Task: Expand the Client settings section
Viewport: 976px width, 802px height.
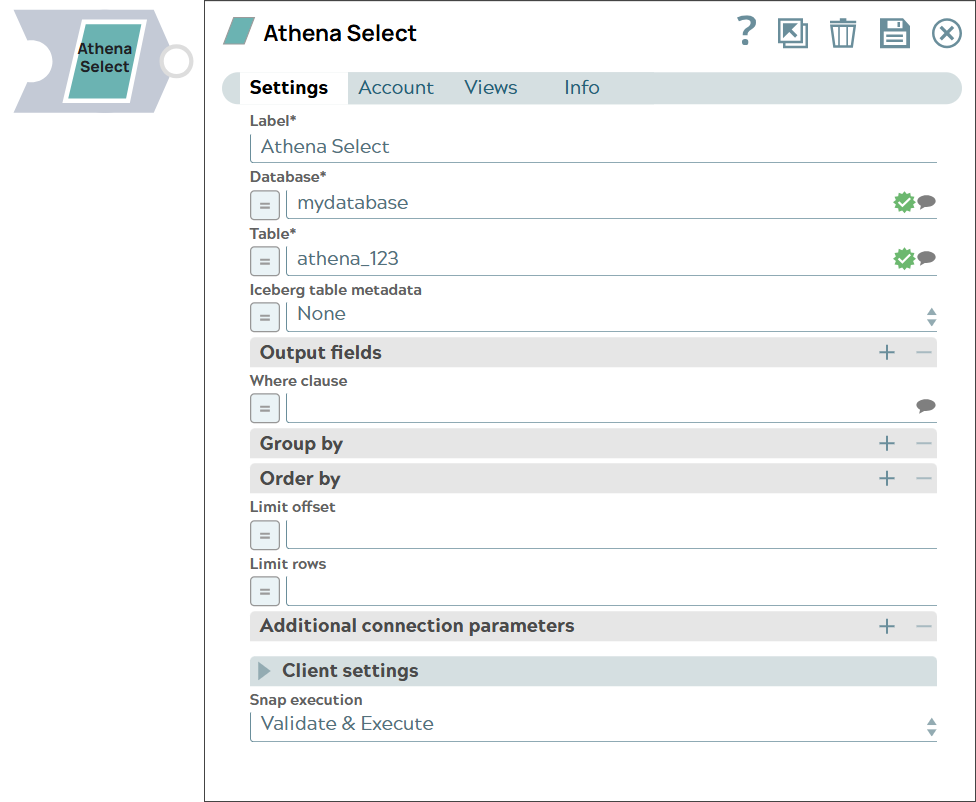Action: click(265, 671)
